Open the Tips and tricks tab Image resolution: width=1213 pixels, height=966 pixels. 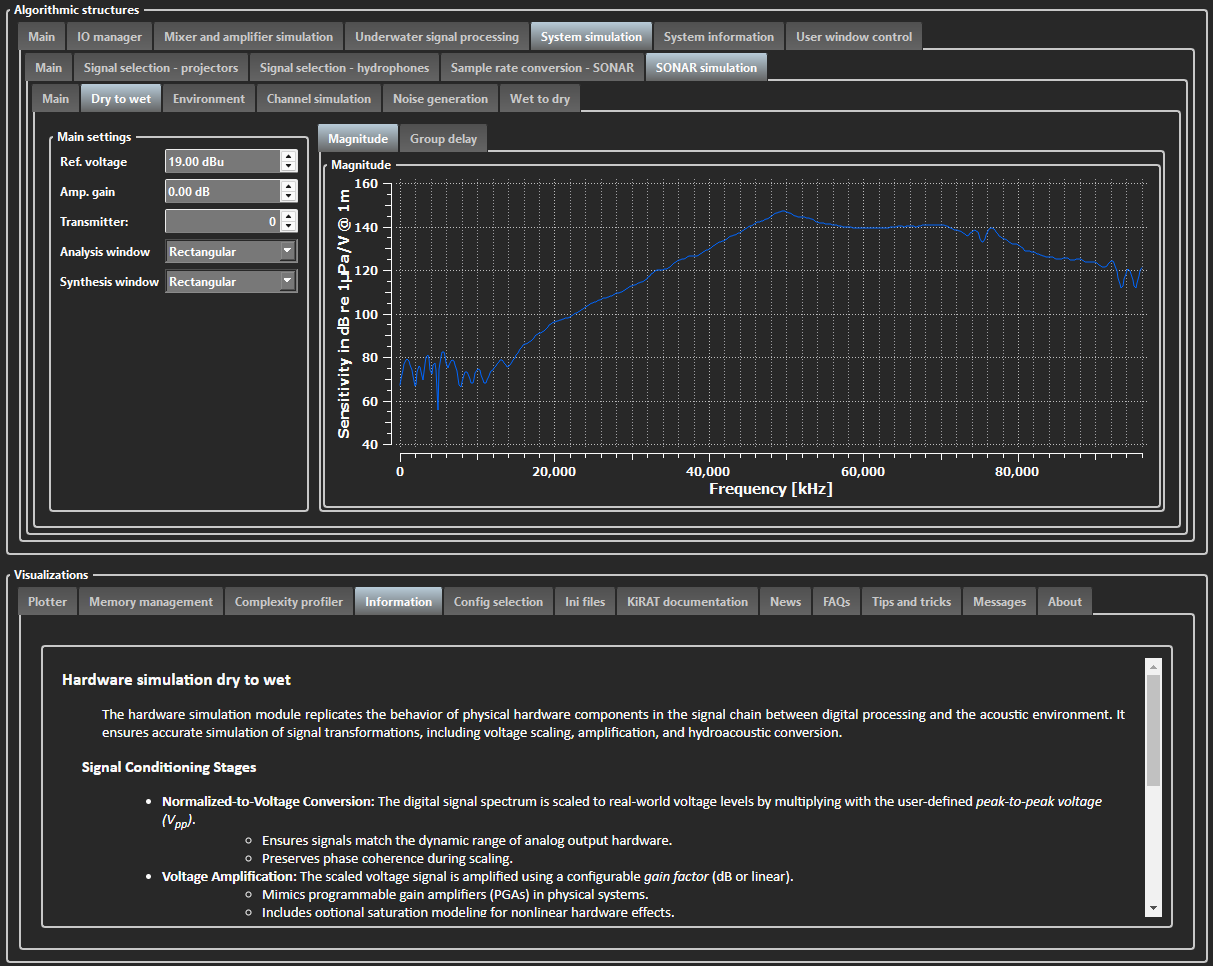click(912, 602)
